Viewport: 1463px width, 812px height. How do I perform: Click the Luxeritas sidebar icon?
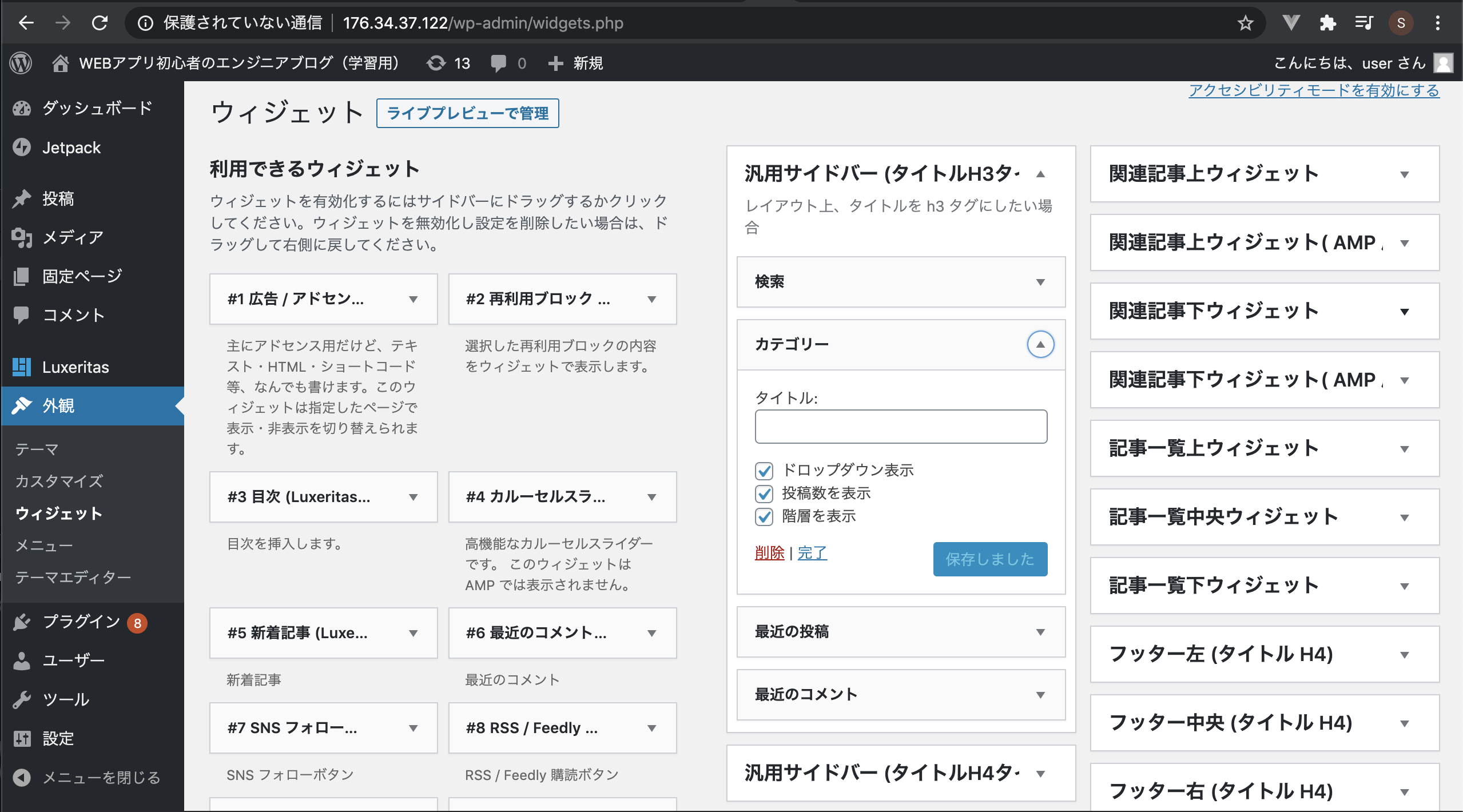tap(22, 367)
